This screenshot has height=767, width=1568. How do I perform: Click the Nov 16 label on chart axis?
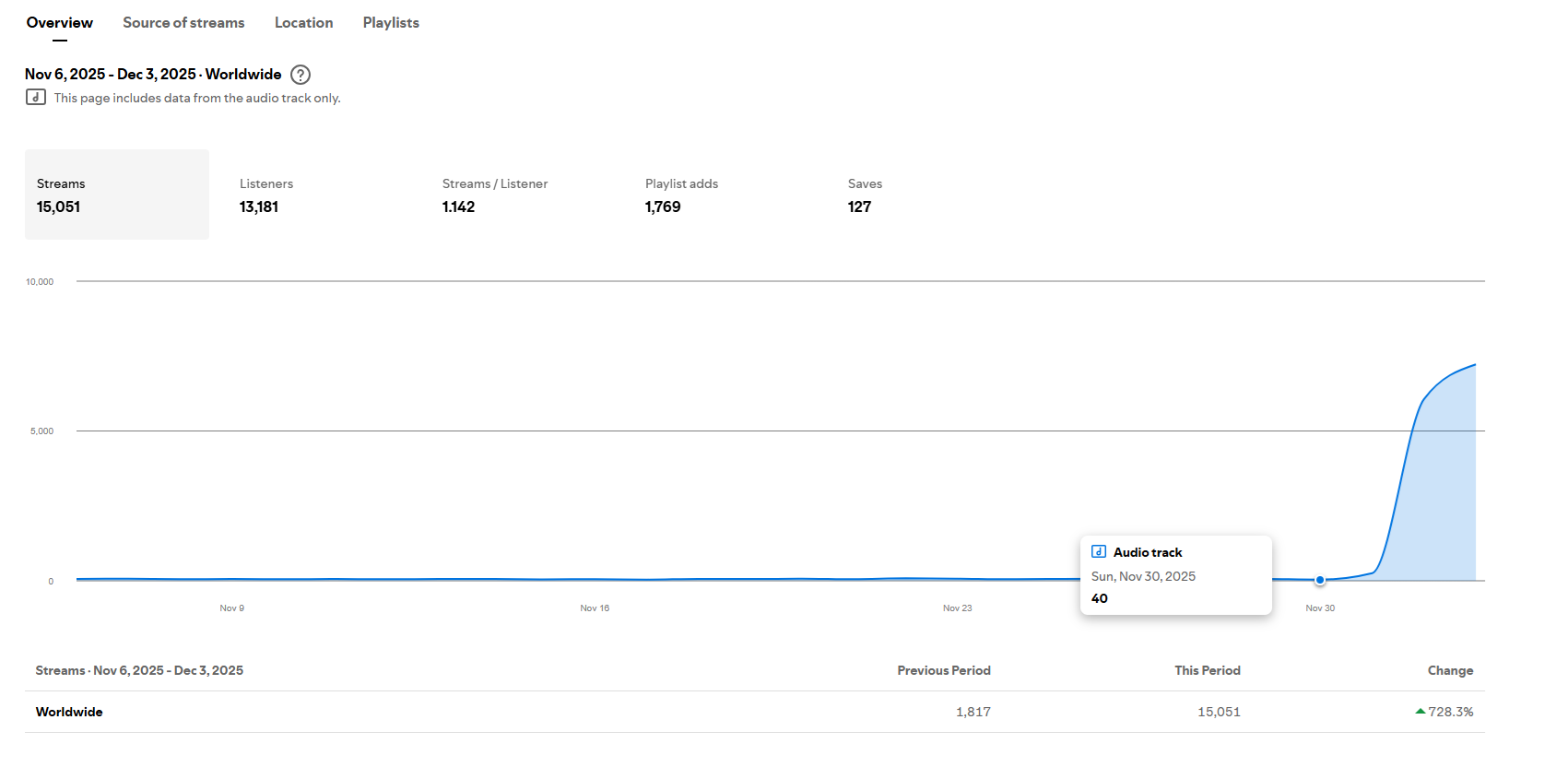[595, 608]
